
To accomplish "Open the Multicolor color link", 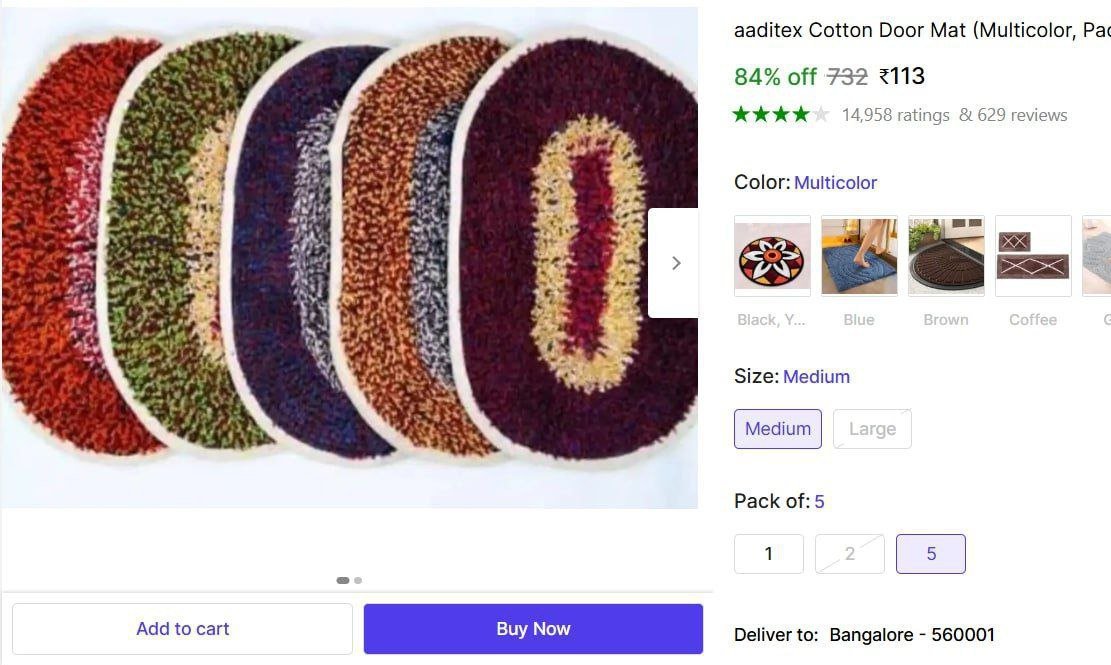I will click(x=836, y=182).
